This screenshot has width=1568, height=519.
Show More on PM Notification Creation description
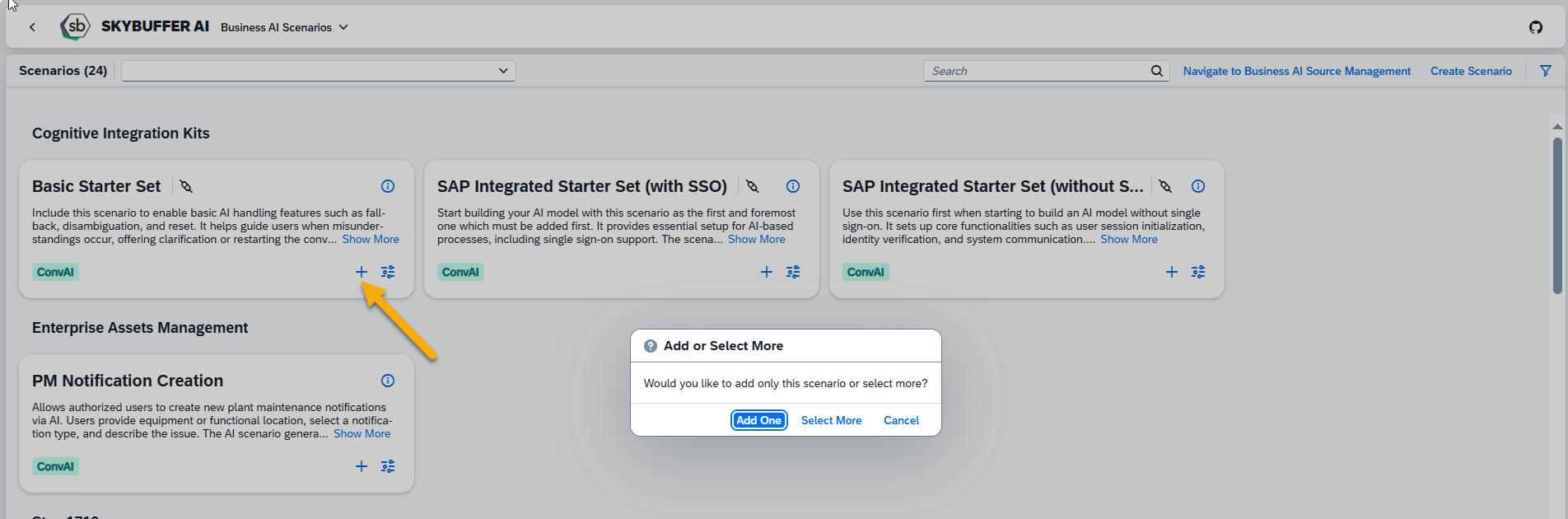pos(362,433)
